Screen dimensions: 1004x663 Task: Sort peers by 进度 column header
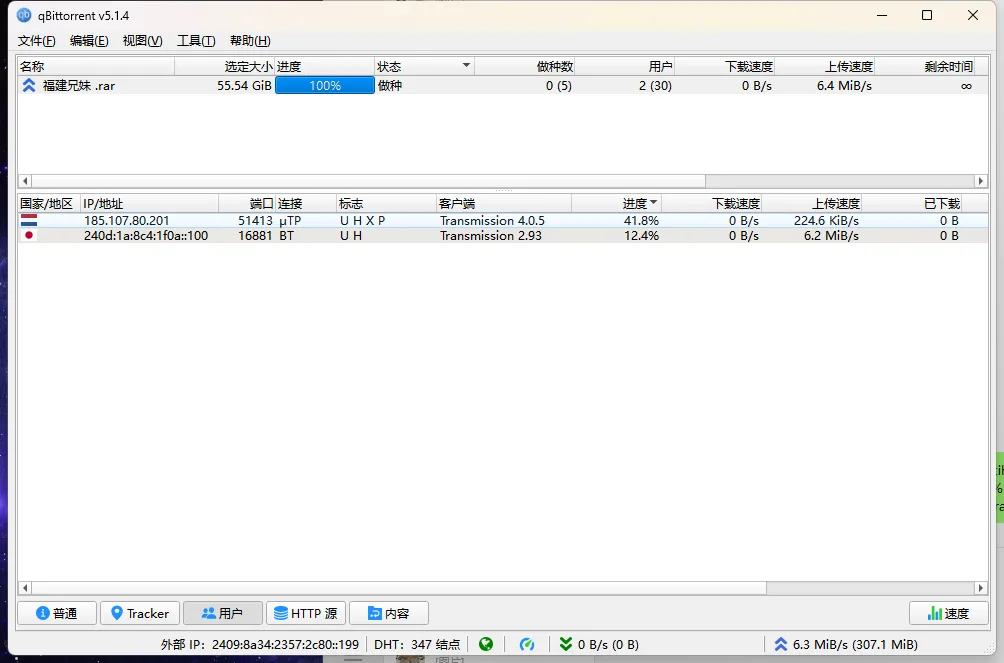click(x=638, y=203)
